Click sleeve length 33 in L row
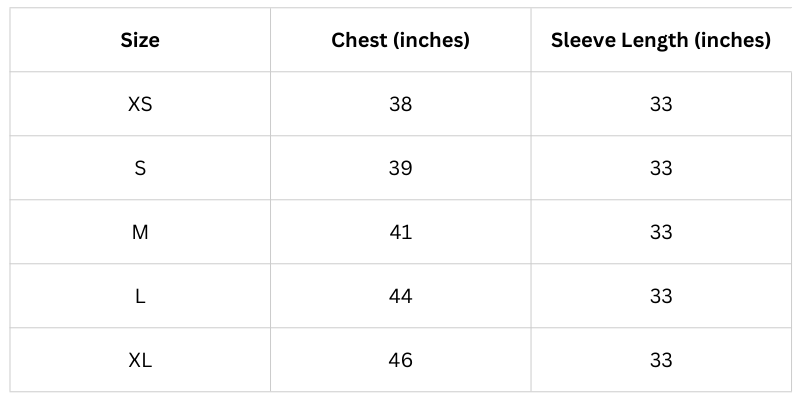The width and height of the screenshot is (800, 400). [x=661, y=296]
